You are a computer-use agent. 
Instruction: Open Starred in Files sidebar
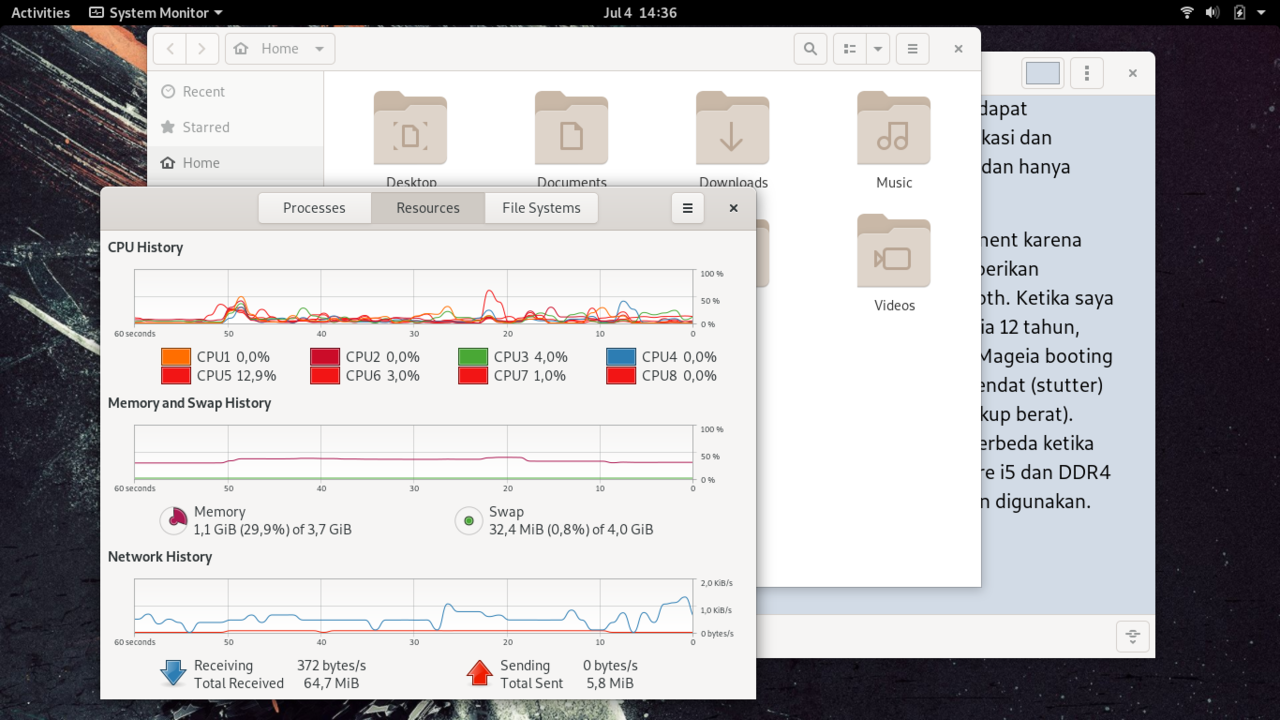point(235,127)
